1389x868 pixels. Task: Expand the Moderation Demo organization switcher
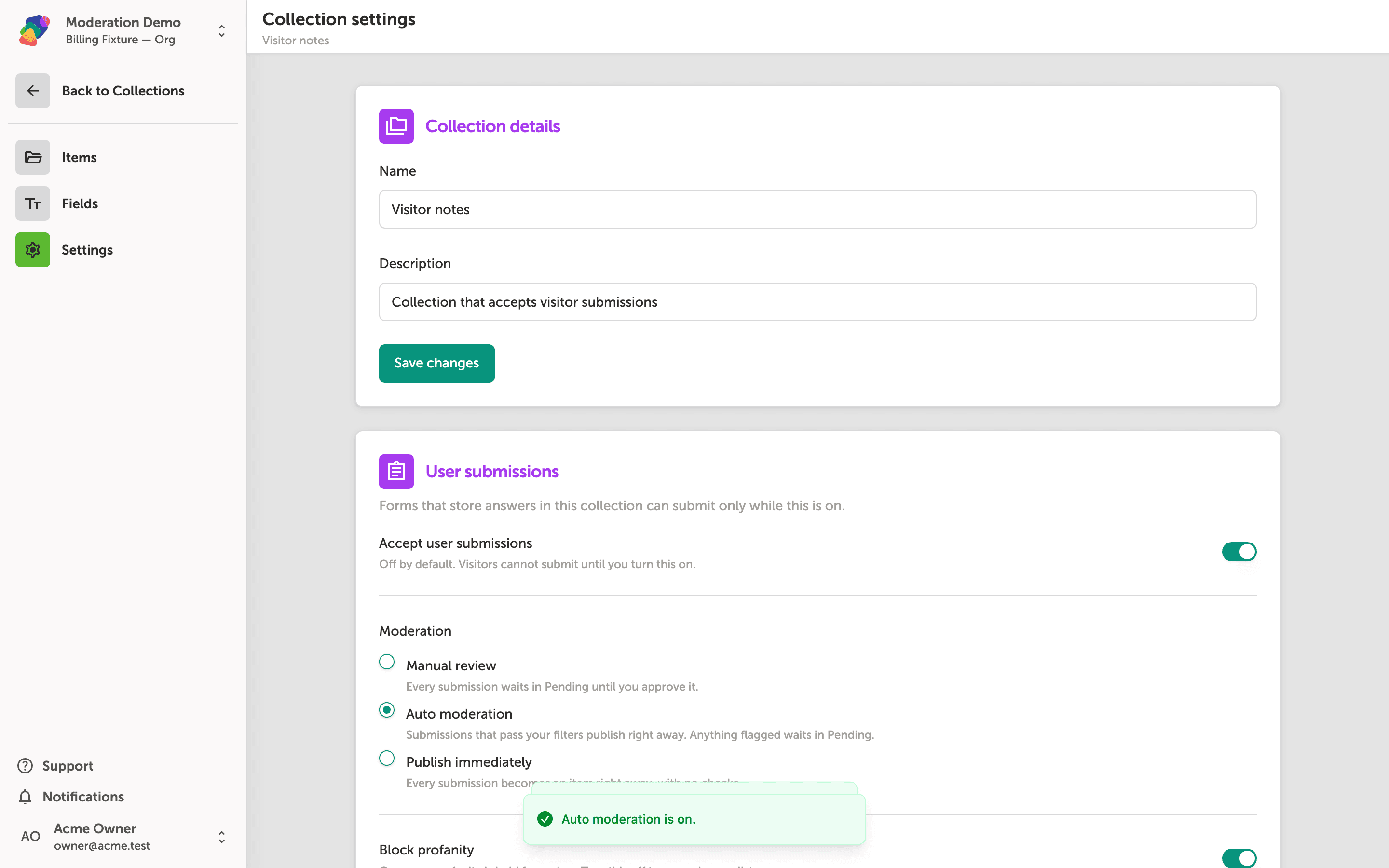pos(221,30)
